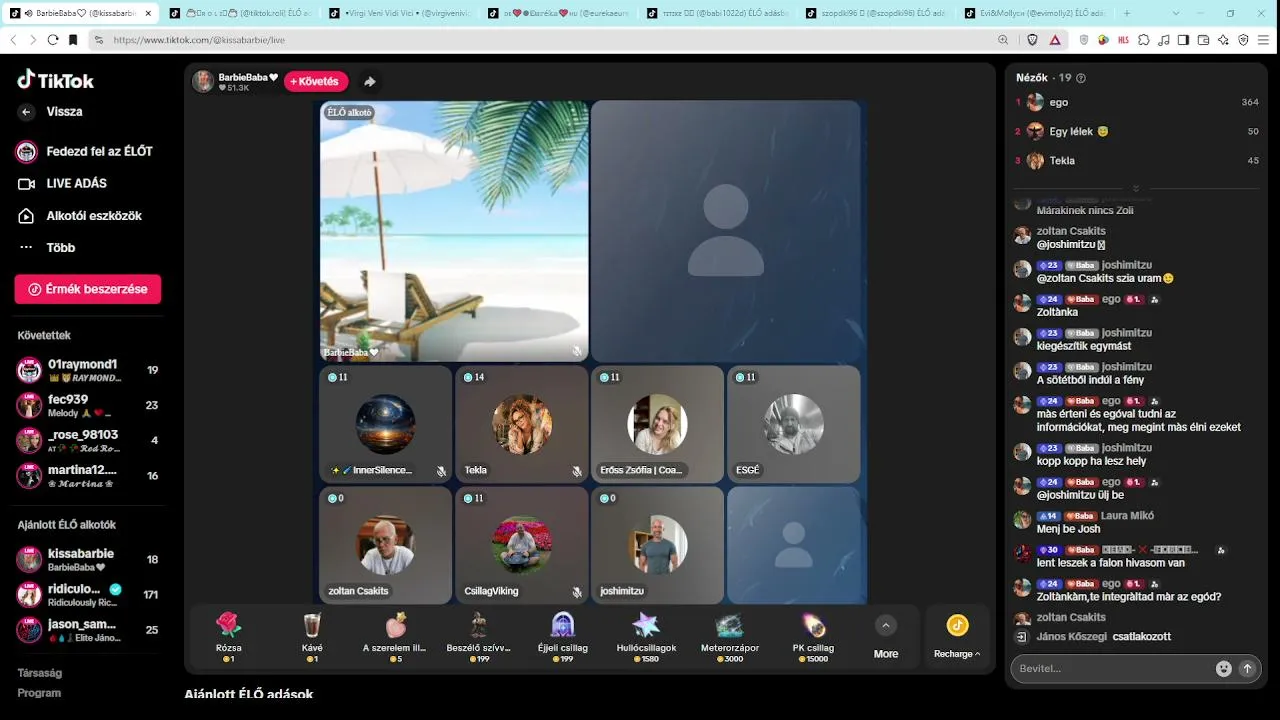Click the Érmék beszerzése button
The width and height of the screenshot is (1280, 720).
(x=88, y=289)
